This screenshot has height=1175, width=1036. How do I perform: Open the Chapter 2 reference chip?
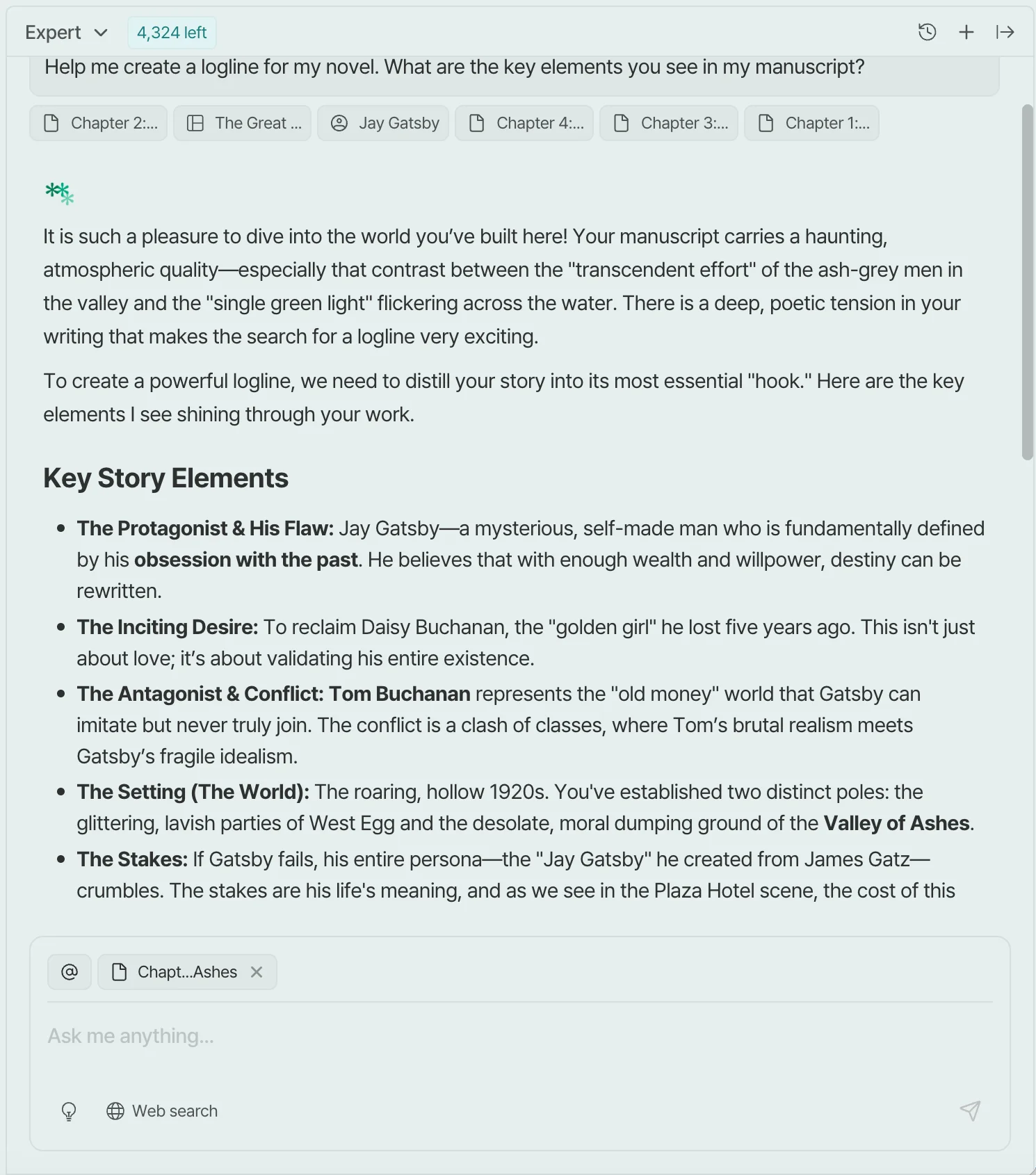click(99, 123)
